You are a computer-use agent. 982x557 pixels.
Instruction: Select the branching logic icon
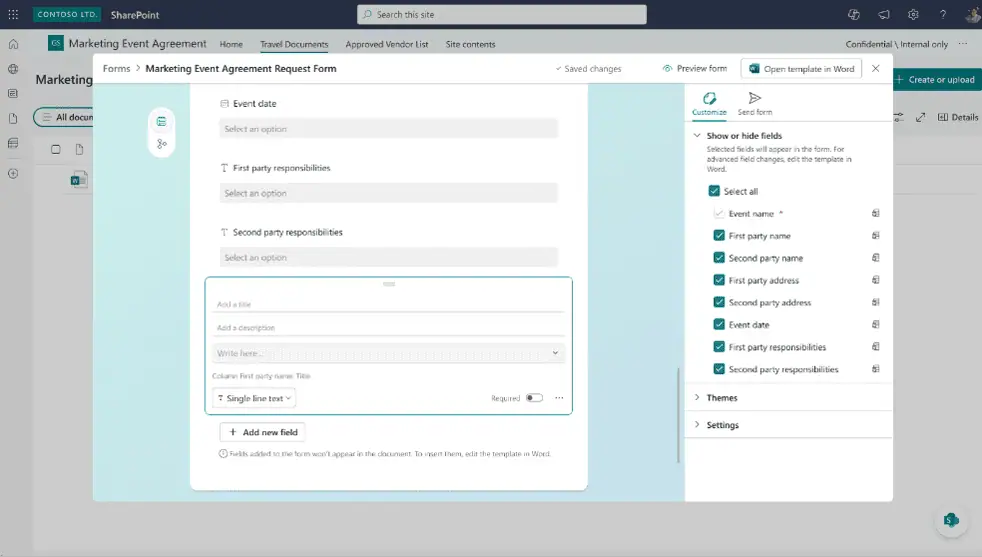coord(162,144)
